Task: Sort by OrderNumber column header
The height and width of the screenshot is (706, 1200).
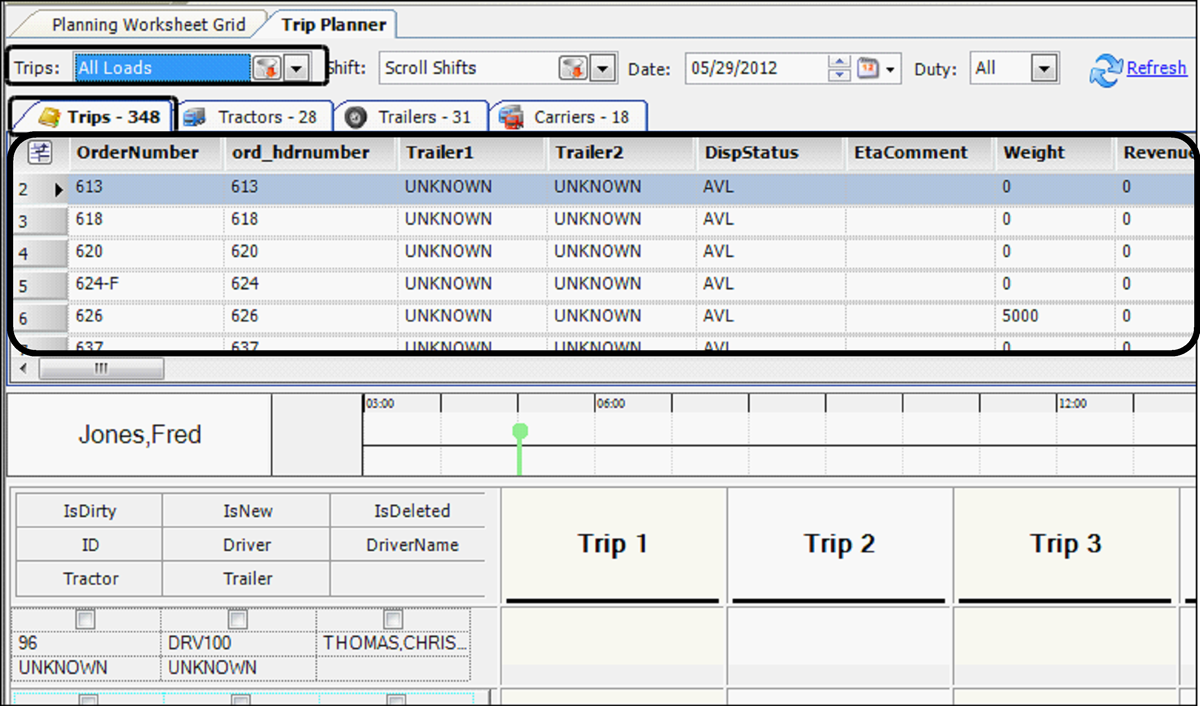Action: (x=145, y=153)
